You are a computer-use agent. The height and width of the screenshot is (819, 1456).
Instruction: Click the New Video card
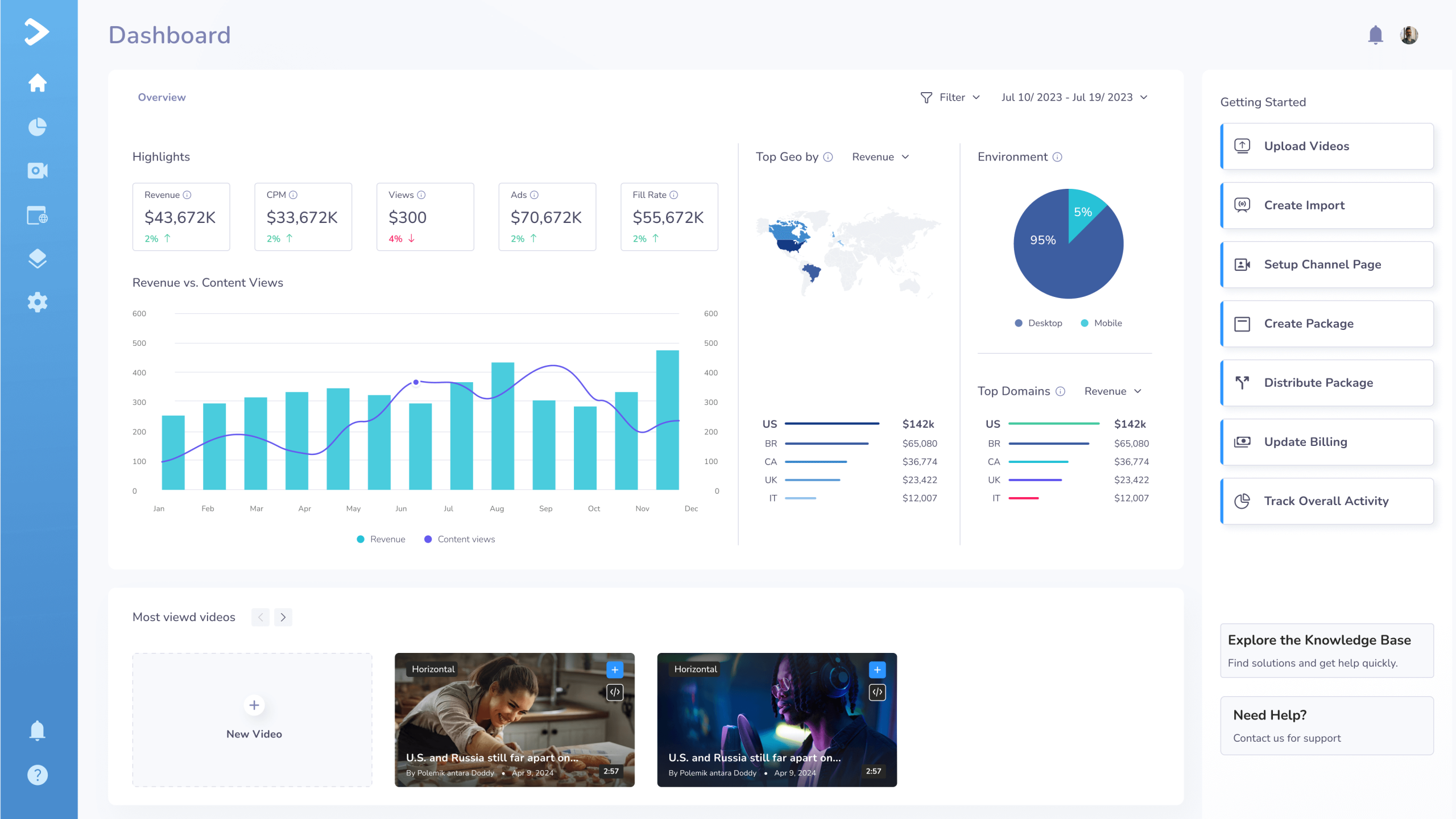(253, 718)
